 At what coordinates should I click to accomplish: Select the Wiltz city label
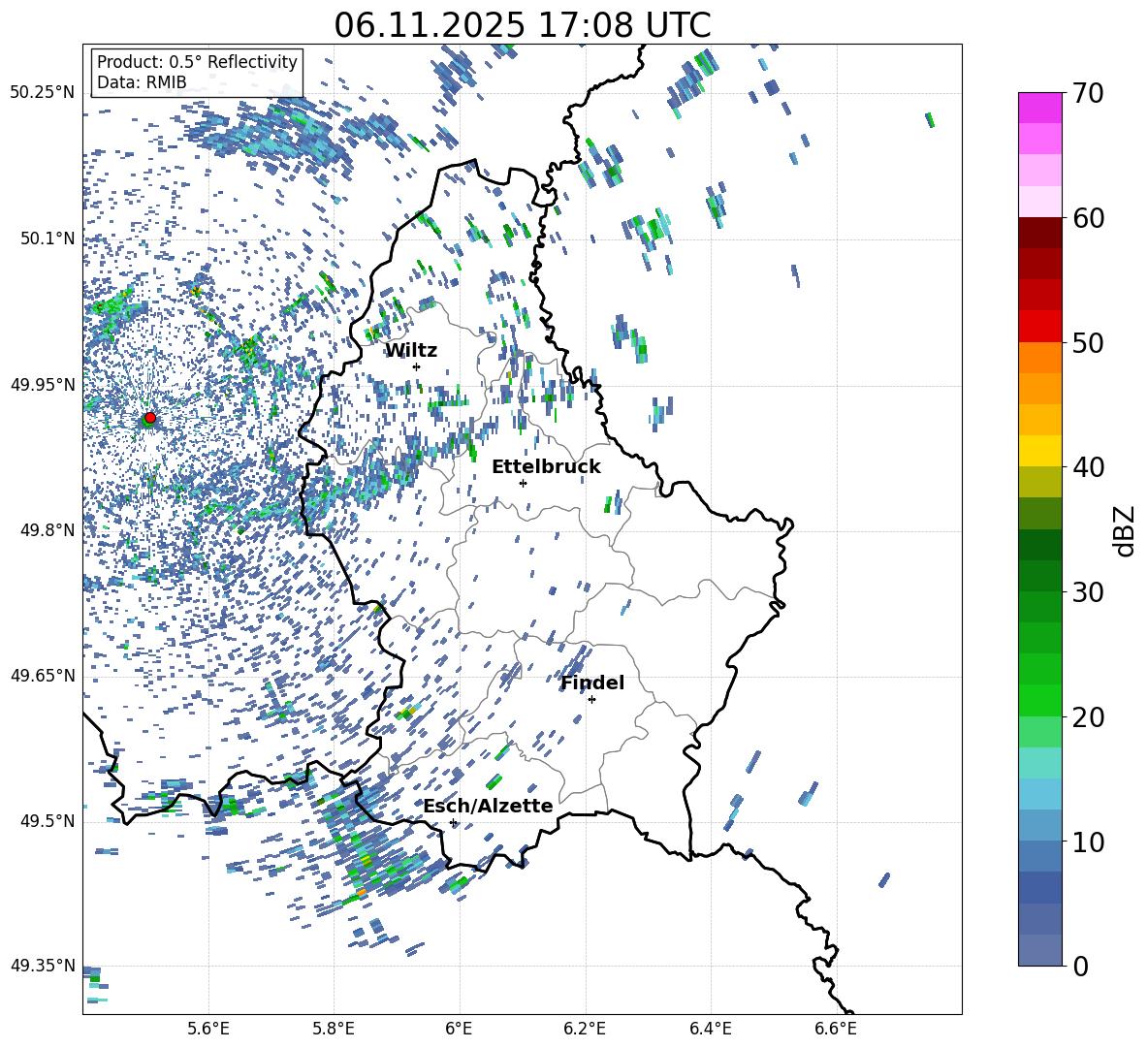pyautogui.click(x=411, y=350)
